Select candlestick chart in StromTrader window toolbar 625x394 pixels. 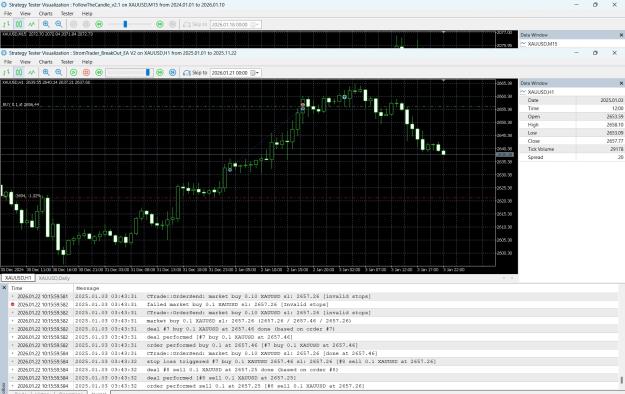[19, 73]
